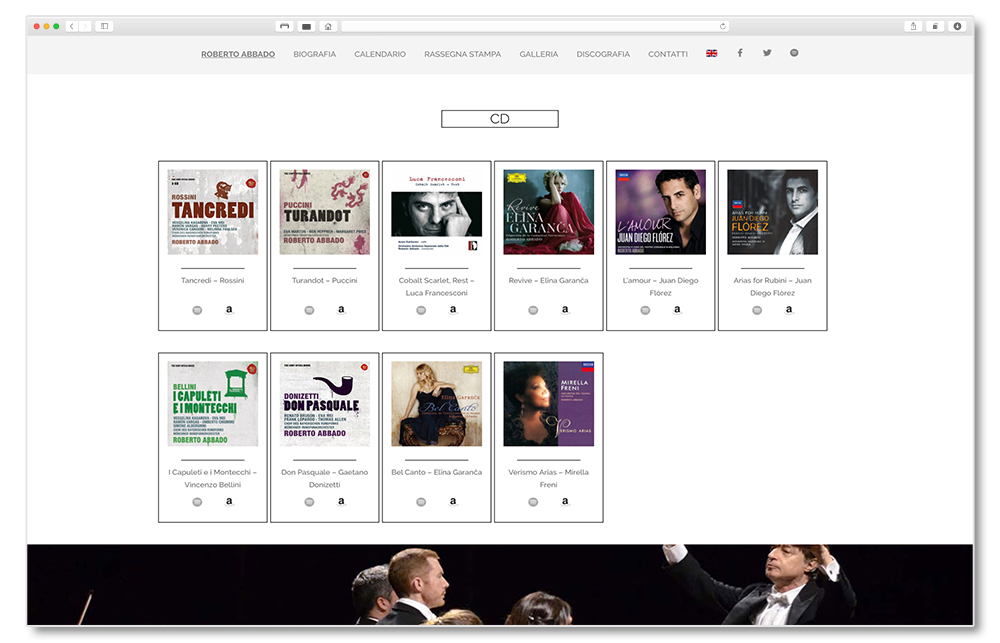Open I Capuleti e i Montecchi cover
This screenshot has width=1000, height=643.
coord(213,404)
